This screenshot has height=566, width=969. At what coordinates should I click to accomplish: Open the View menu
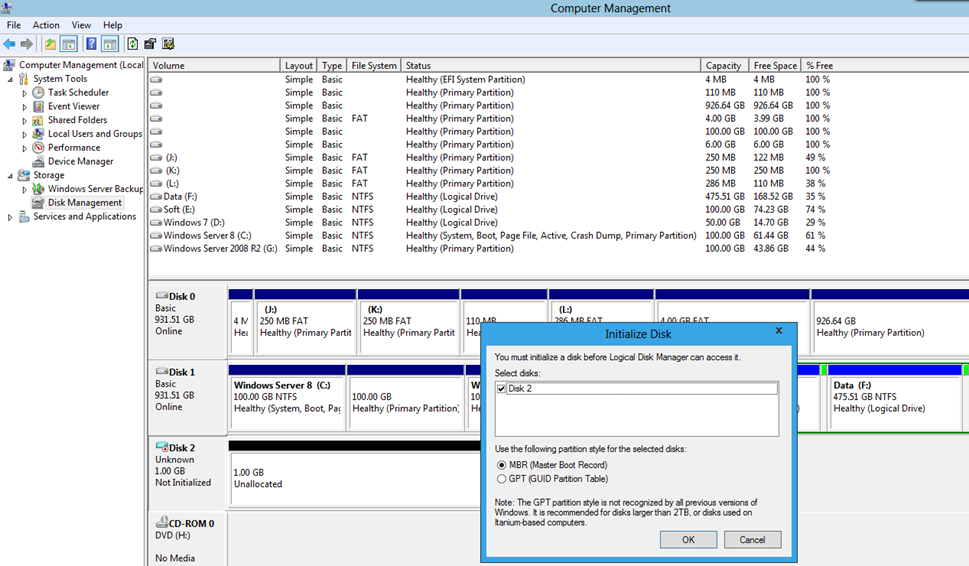coord(81,25)
